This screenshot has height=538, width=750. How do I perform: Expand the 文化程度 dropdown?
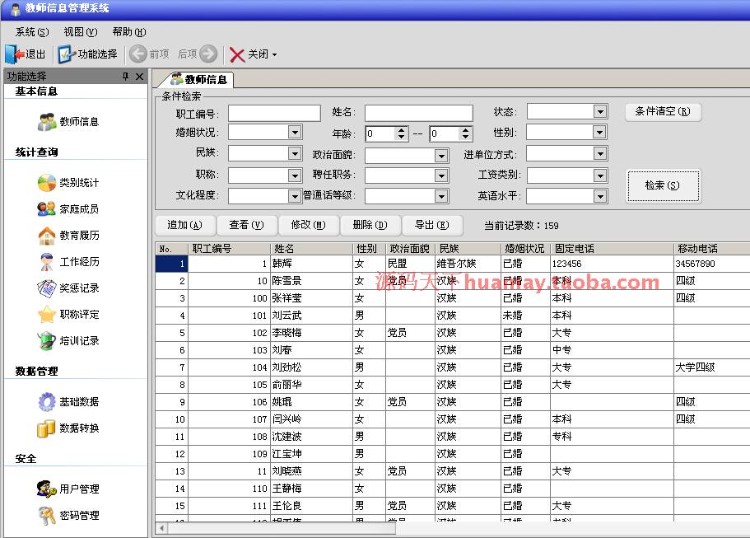(x=295, y=196)
